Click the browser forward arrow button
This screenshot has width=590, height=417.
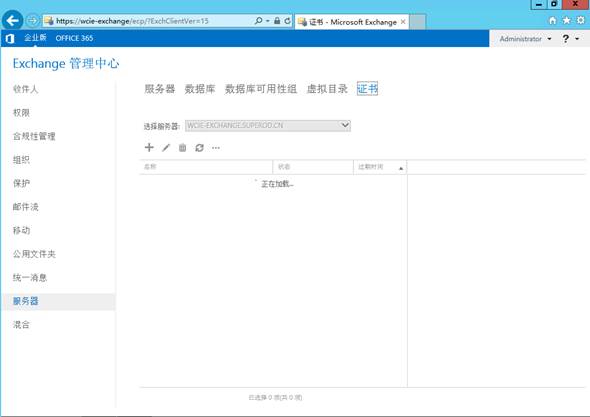point(33,20)
